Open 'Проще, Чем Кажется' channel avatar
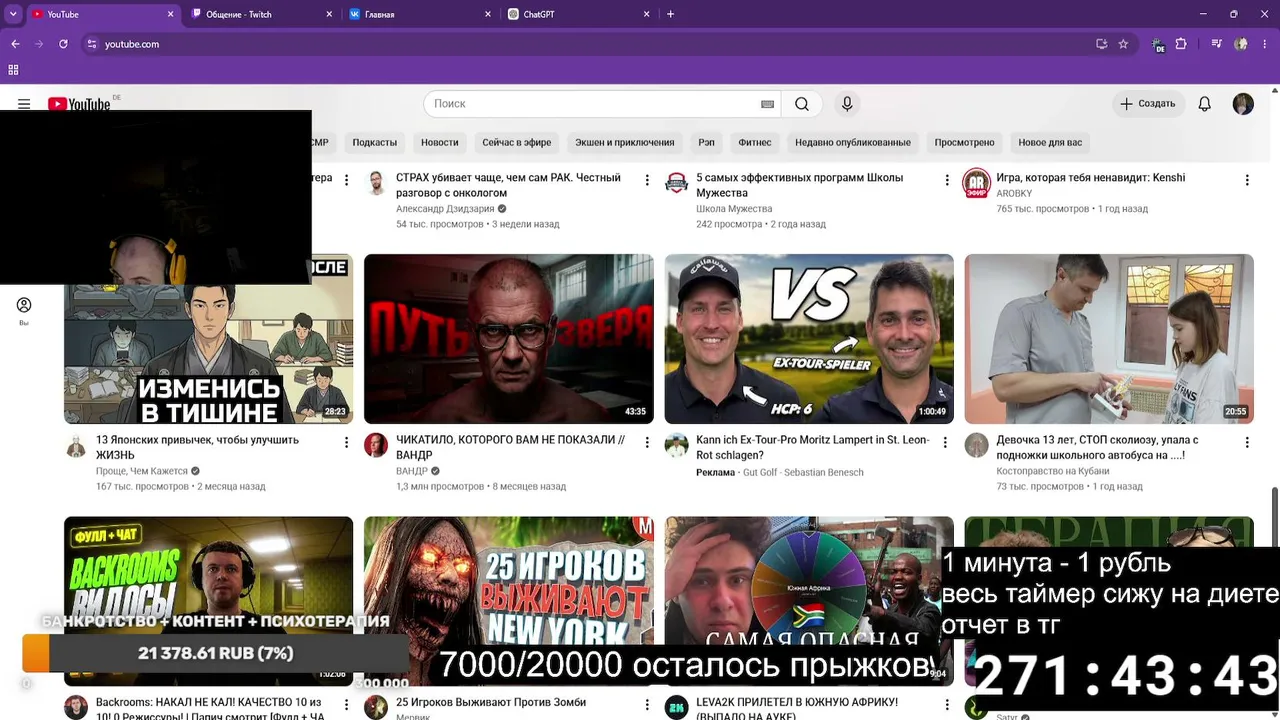The width and height of the screenshot is (1280, 720). [76, 445]
